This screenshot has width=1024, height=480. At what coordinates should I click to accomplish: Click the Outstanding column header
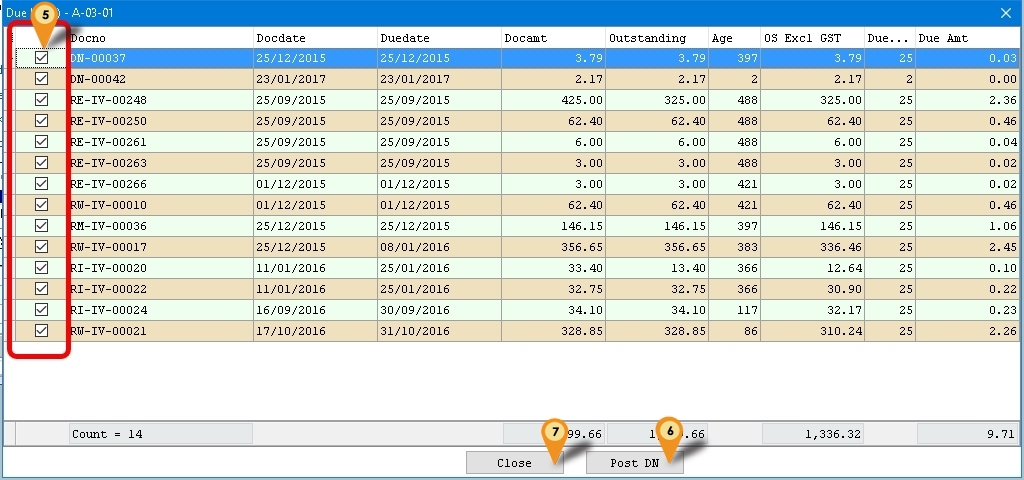pyautogui.click(x=656, y=38)
